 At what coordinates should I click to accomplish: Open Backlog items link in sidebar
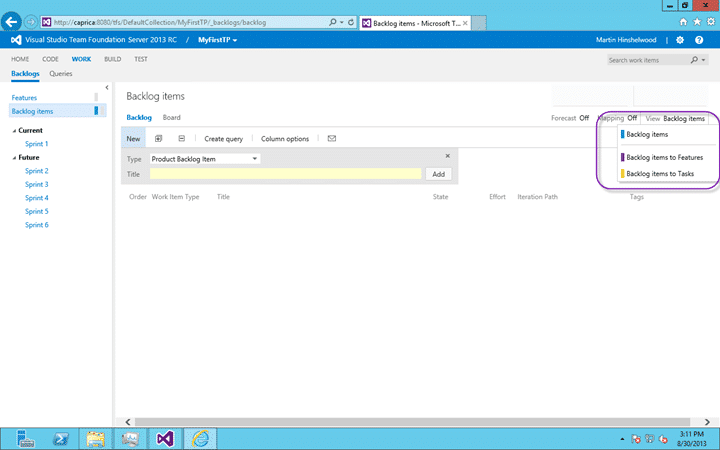pyautogui.click(x=32, y=111)
